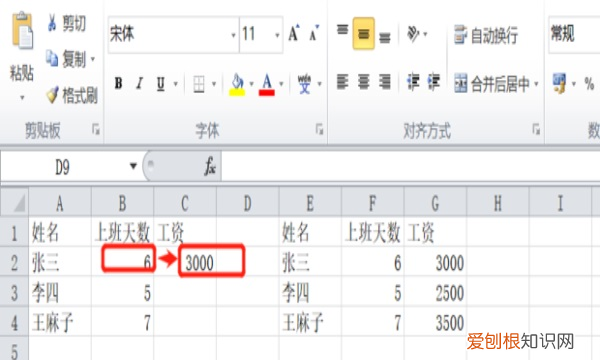This screenshot has height=360, width=600.
Task: Open borders dropdown arrow
Action: coord(214,83)
